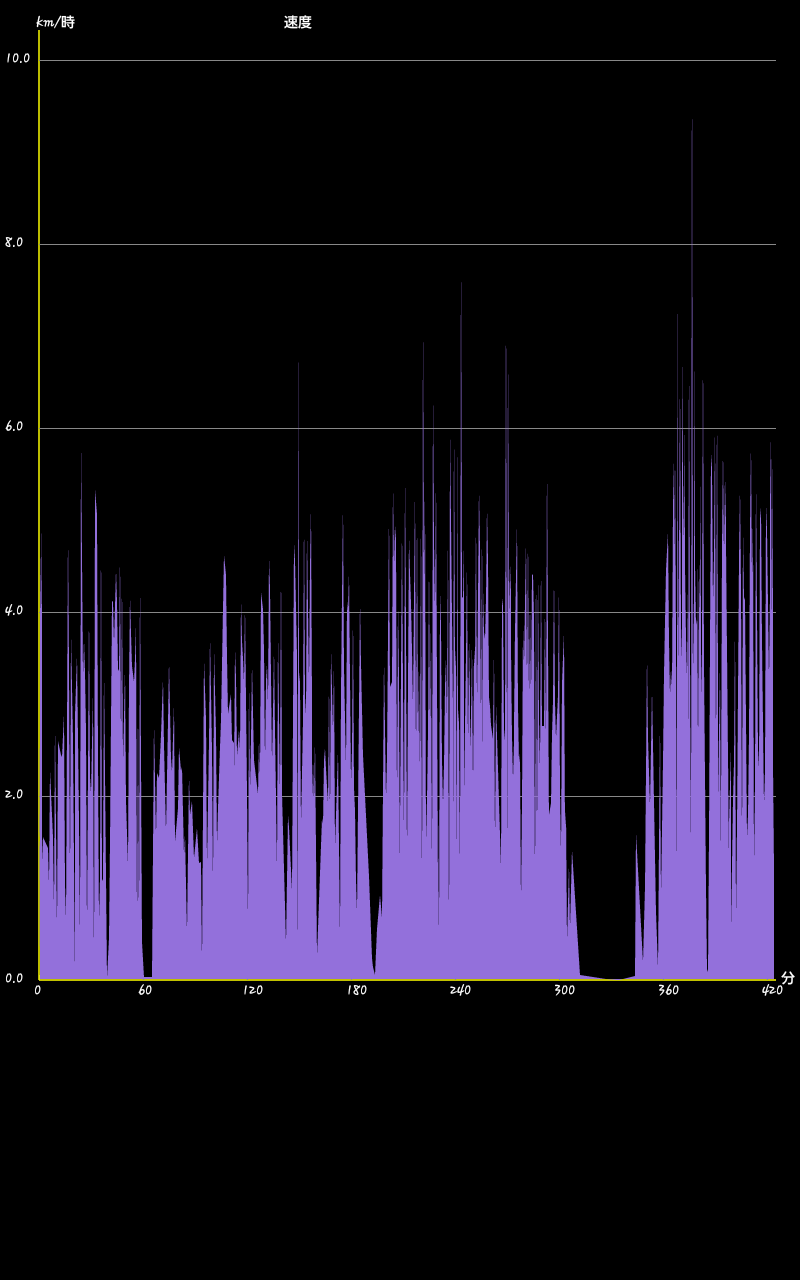Select the 120 minute x-axis label
Screen dimensions: 800x1280
click(x=252, y=990)
